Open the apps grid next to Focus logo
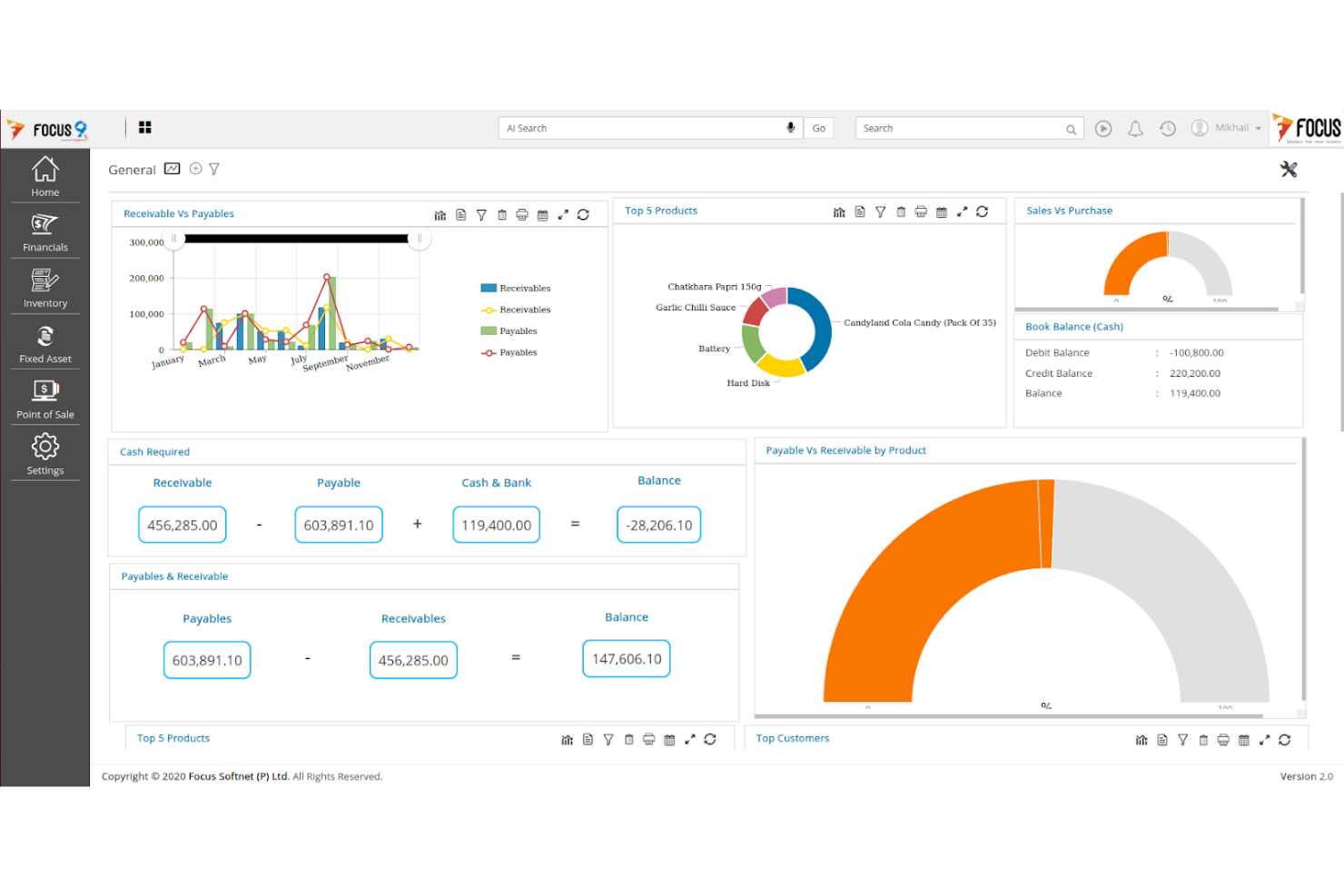This screenshot has width=1344, height=896. click(144, 127)
